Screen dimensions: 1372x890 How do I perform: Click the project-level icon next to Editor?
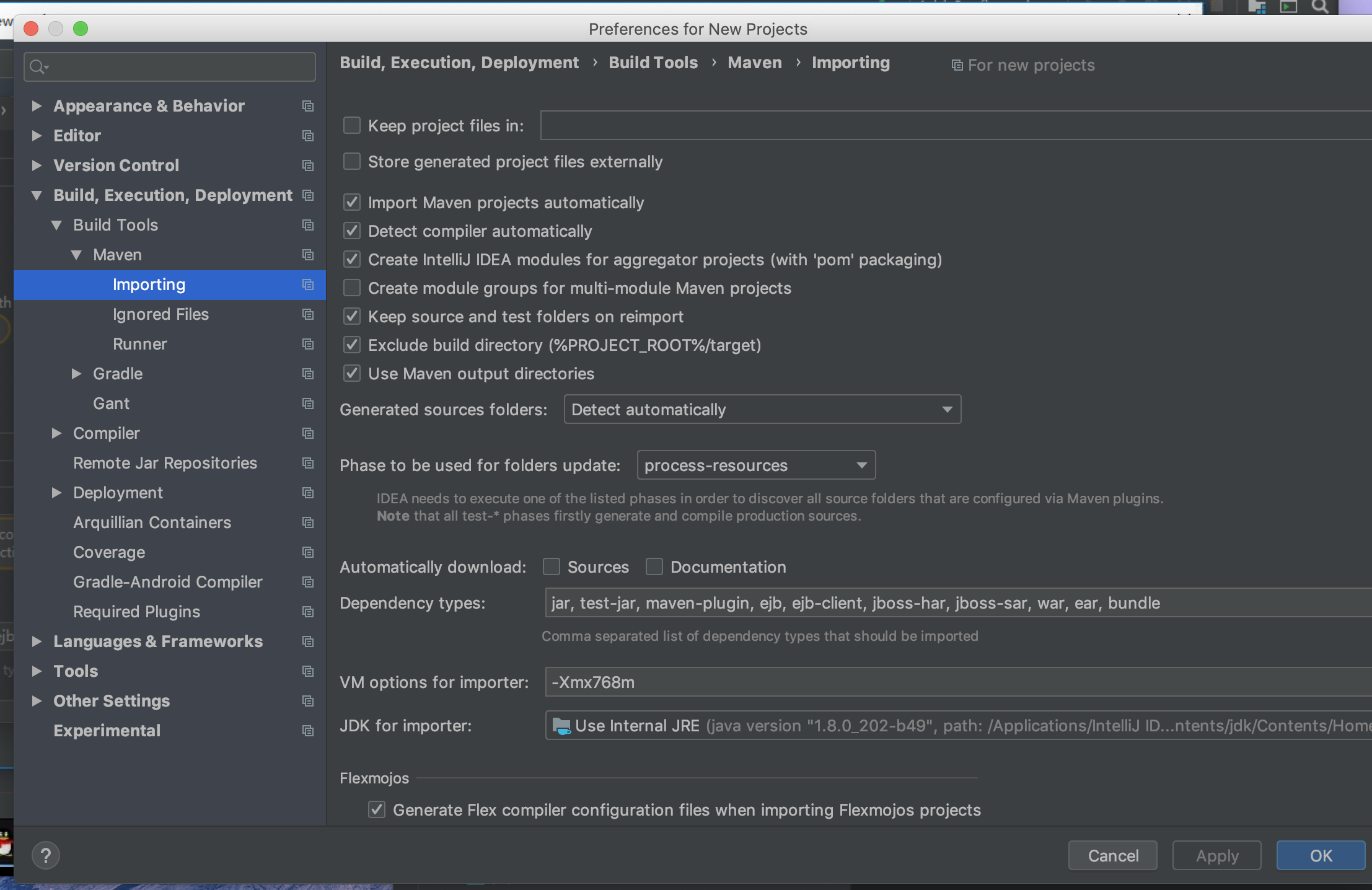(307, 136)
